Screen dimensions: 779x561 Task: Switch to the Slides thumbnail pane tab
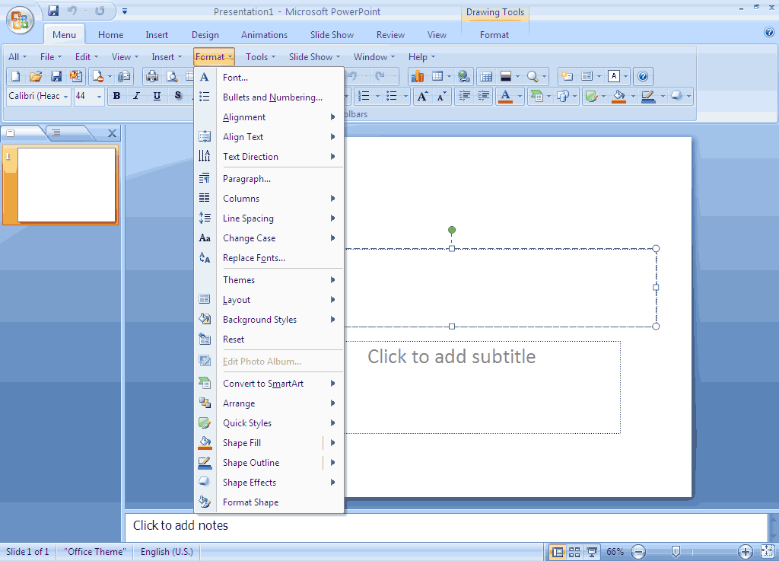click(x=11, y=133)
